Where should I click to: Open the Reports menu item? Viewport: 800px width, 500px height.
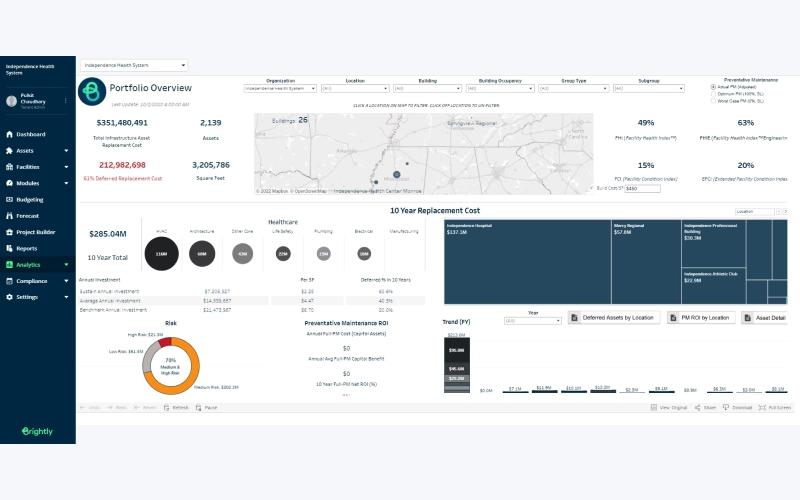[x=38, y=248]
